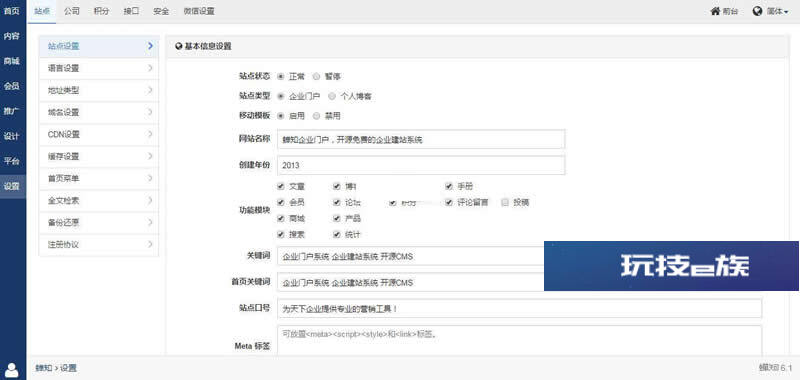This screenshot has height=380, width=800.
Task: Switch to the 积分 tab
Action: [101, 11]
